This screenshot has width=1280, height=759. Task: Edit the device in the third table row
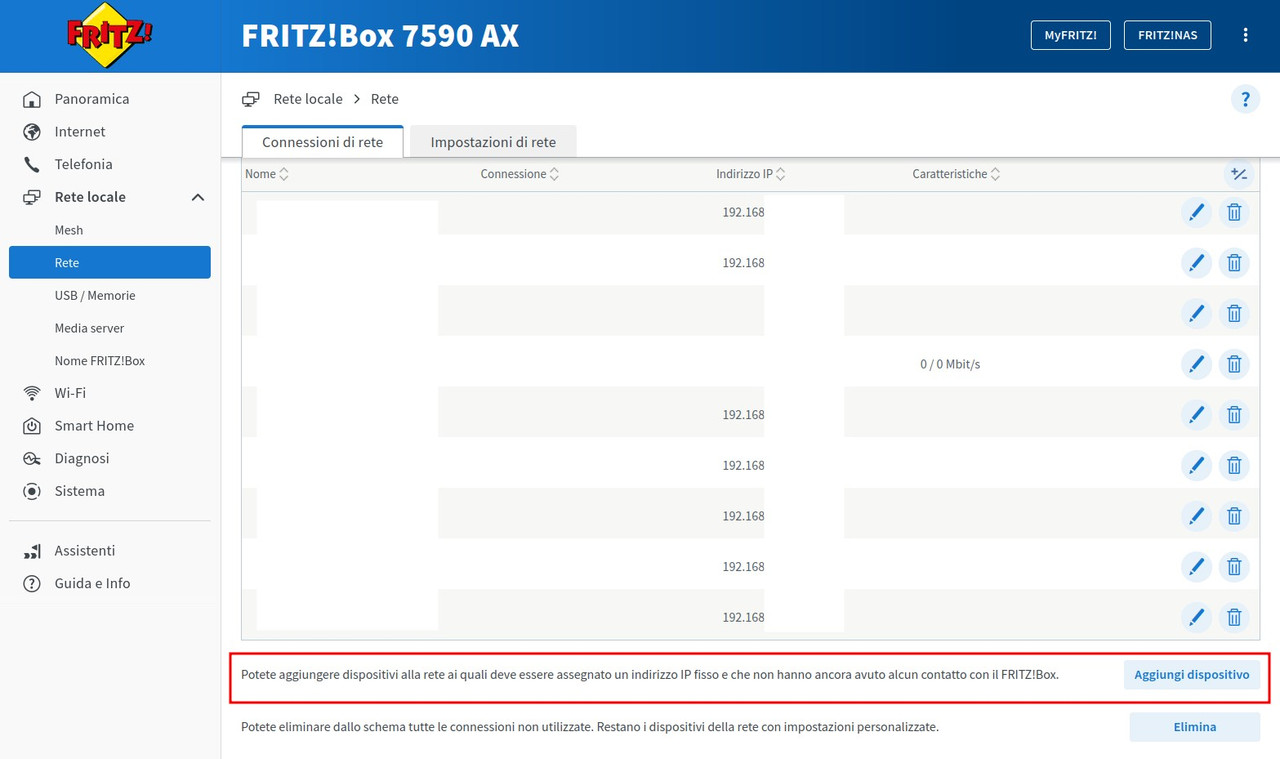pyautogui.click(x=1196, y=313)
